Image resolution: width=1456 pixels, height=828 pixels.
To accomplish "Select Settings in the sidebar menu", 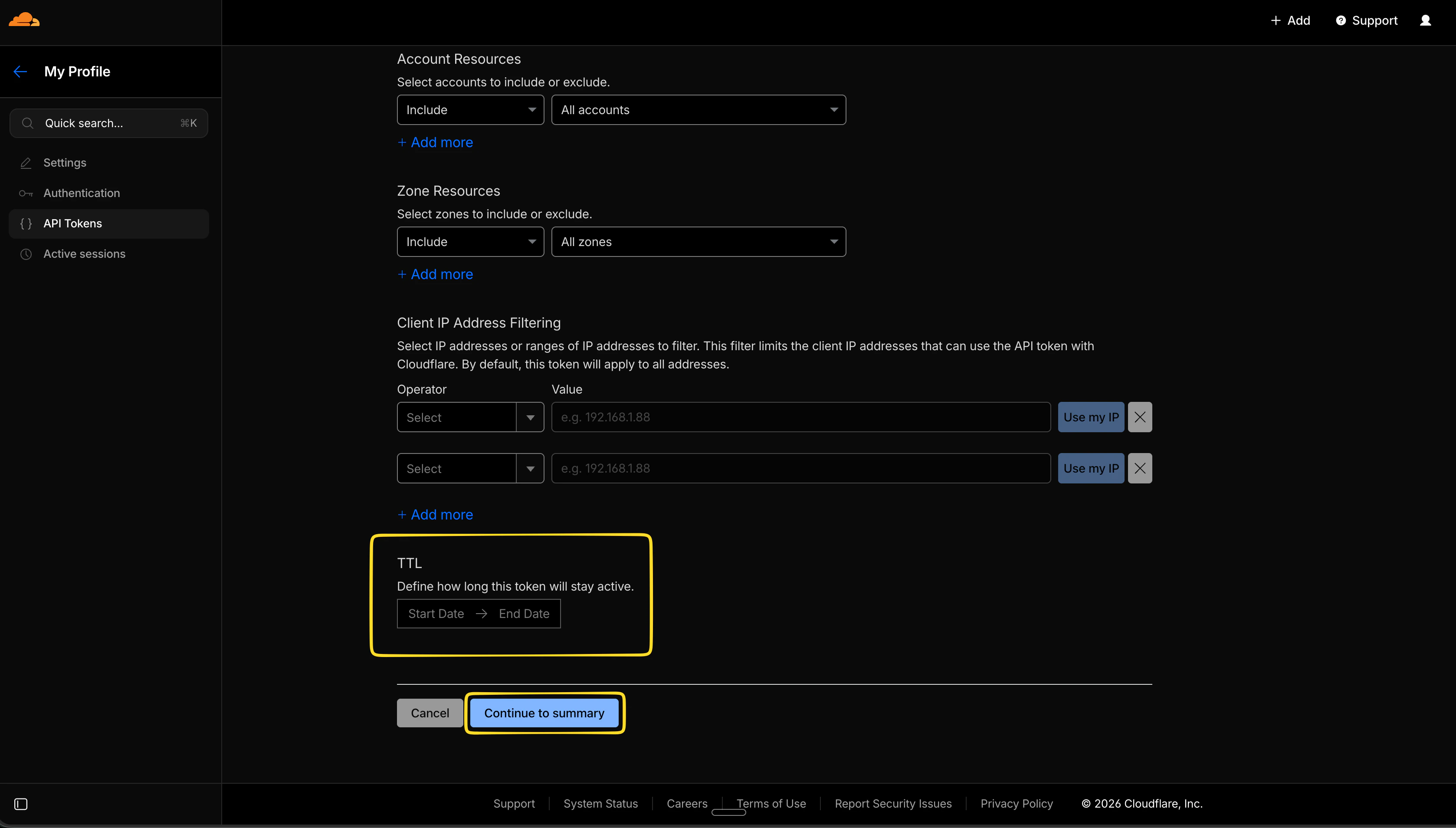I will 65,163.
